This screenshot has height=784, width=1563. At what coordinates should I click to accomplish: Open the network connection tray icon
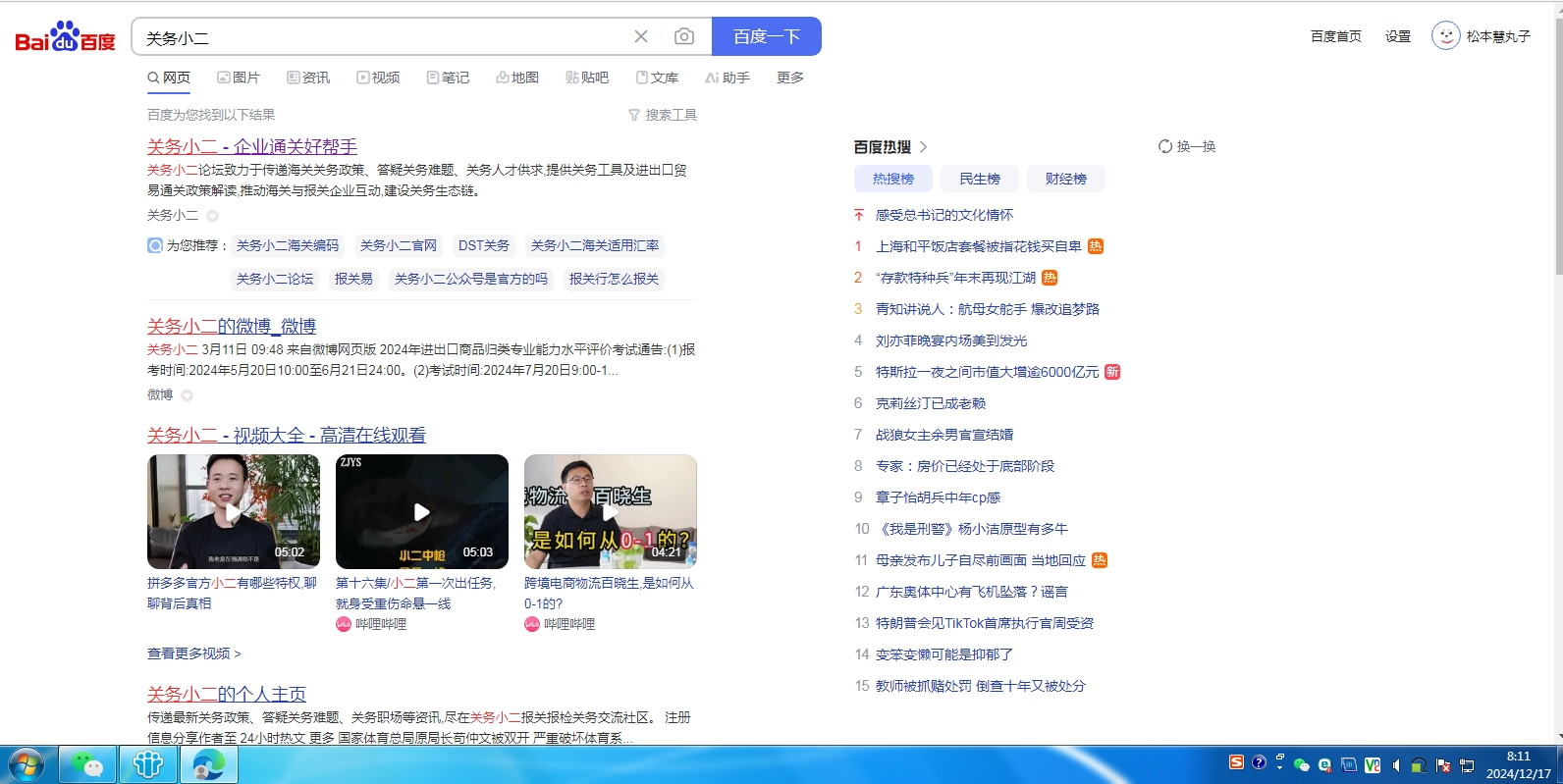[x=1467, y=765]
